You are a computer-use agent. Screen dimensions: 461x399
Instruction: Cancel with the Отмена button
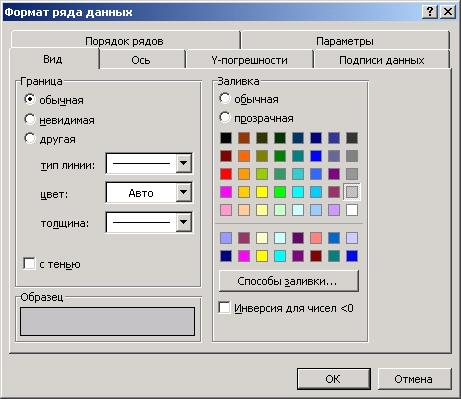pyautogui.click(x=414, y=379)
